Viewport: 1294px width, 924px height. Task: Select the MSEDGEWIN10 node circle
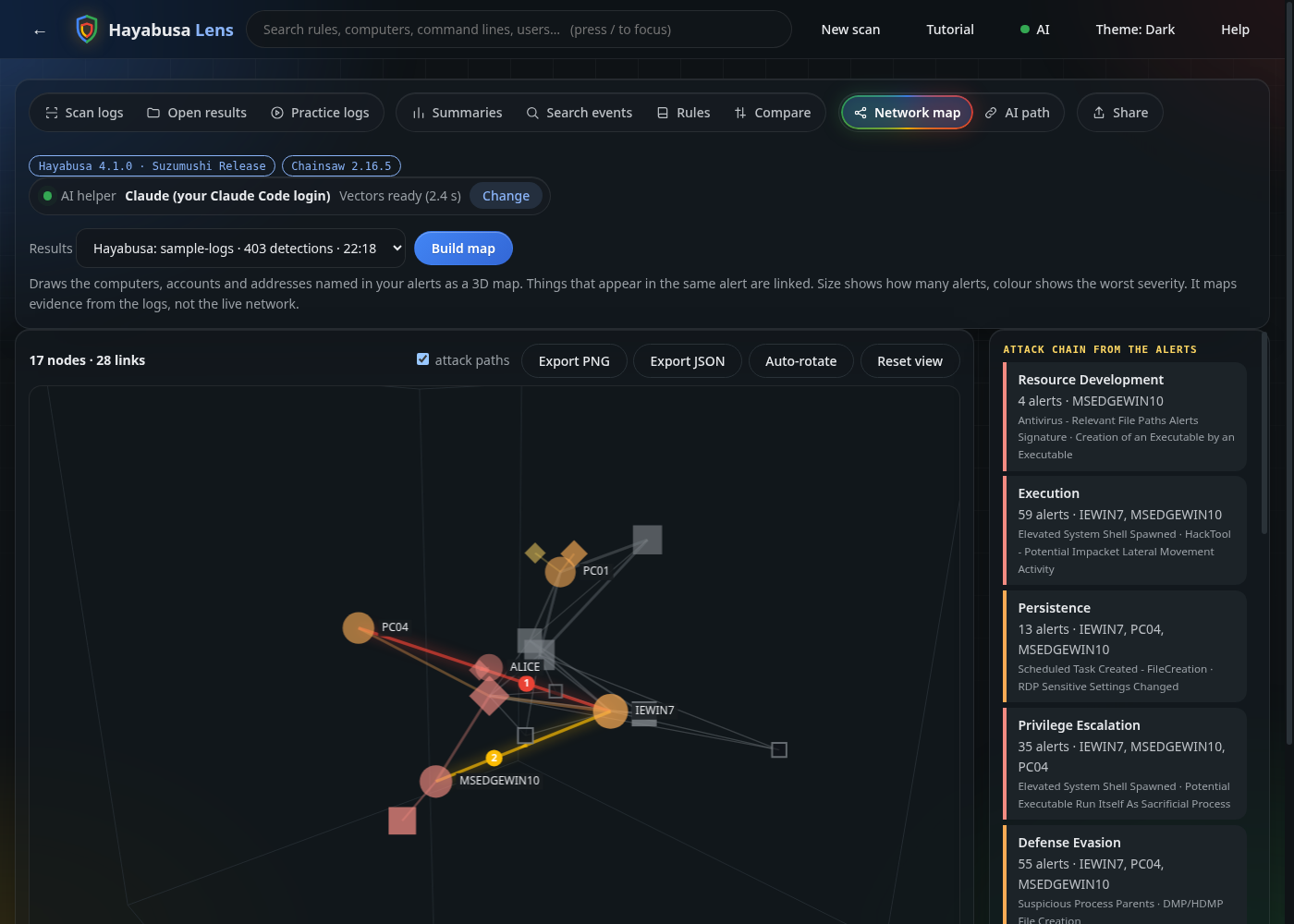click(436, 782)
